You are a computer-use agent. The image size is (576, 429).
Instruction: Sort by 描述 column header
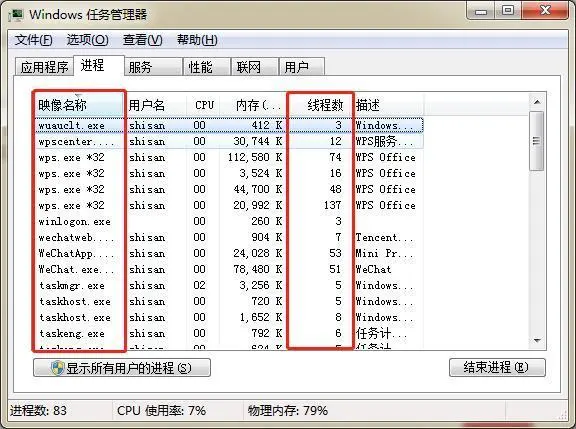click(x=389, y=105)
